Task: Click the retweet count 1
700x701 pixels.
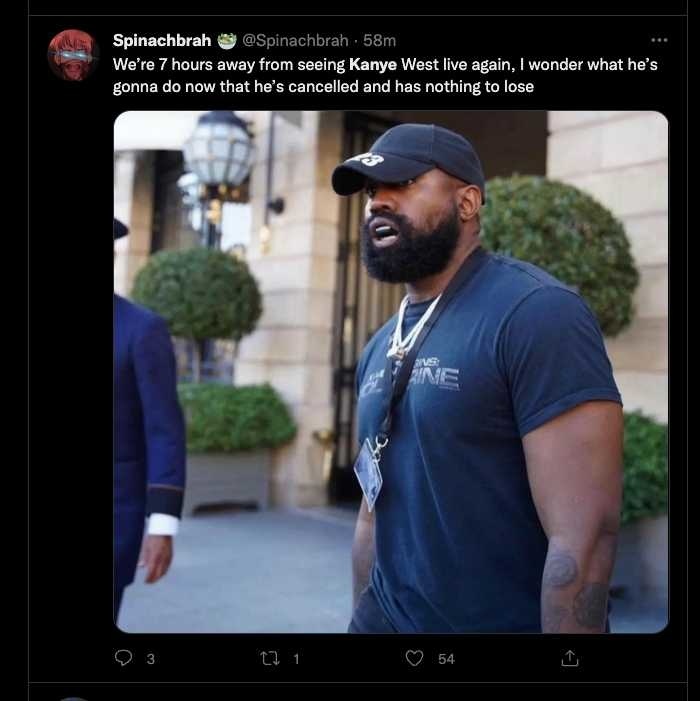Action: coord(296,659)
